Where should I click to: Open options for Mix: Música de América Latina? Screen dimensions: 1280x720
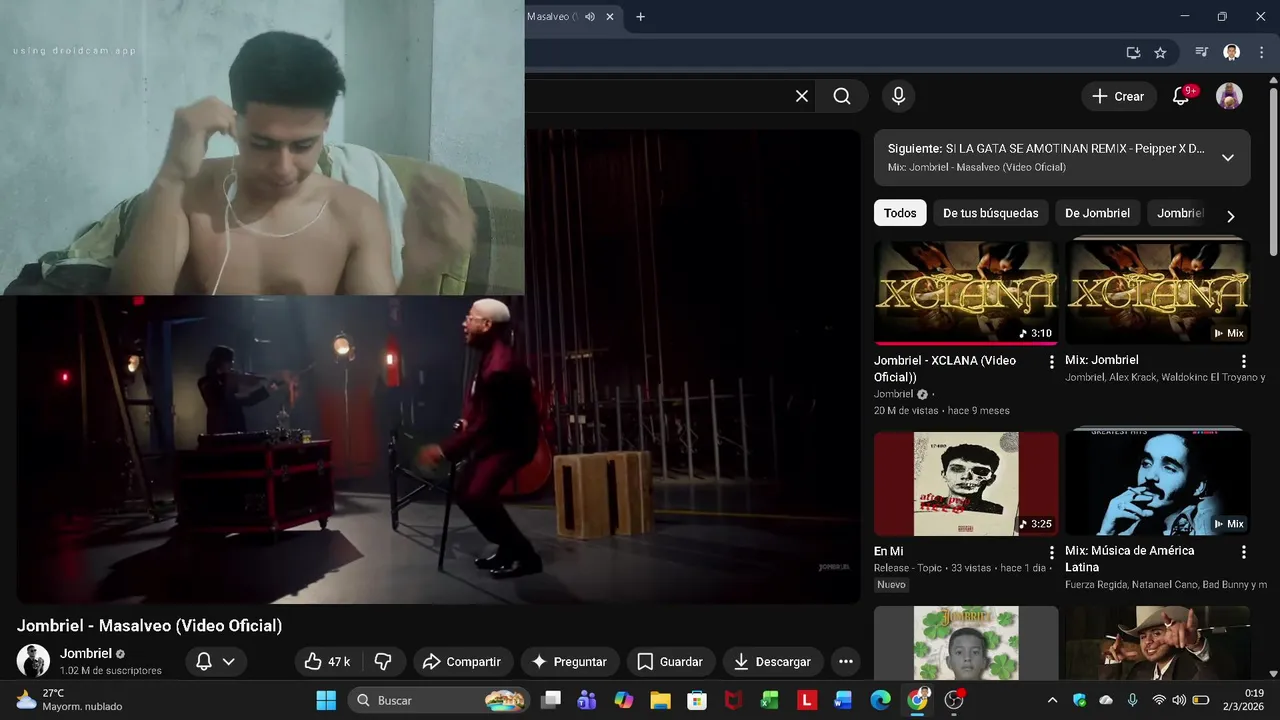tap(1244, 552)
